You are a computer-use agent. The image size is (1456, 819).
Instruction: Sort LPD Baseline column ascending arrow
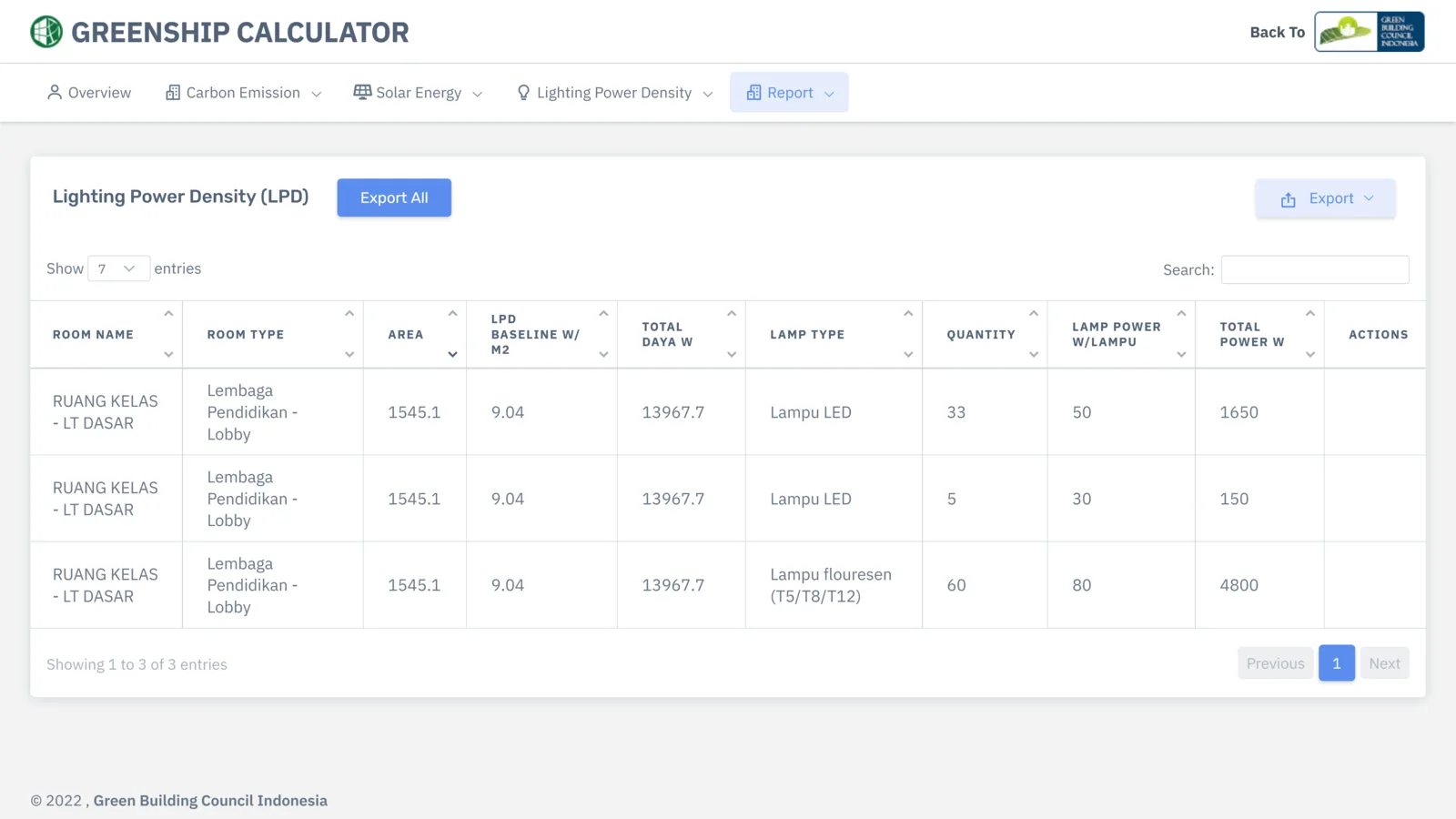(x=603, y=313)
